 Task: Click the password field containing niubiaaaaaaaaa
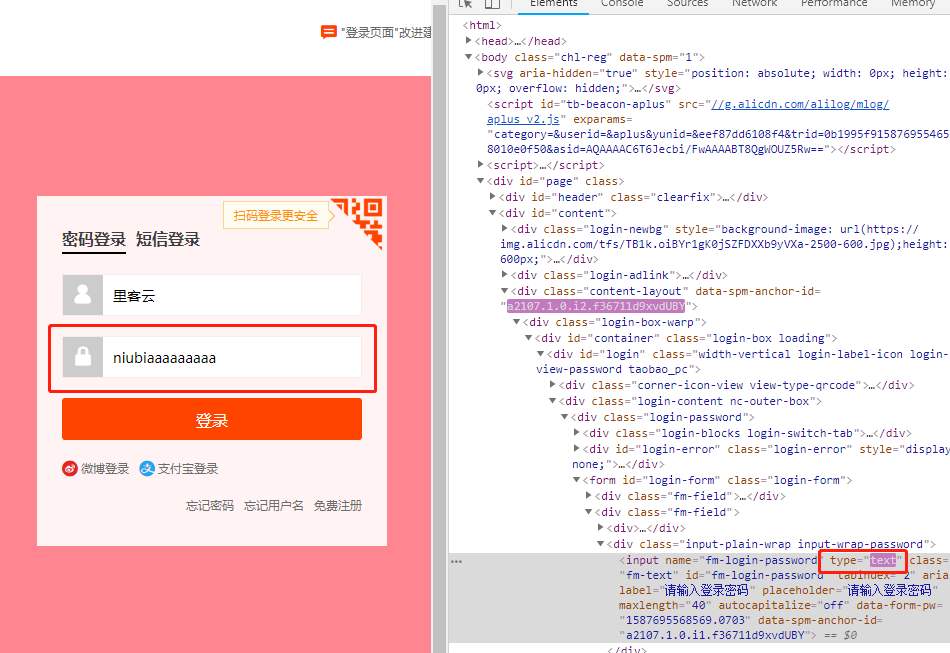[x=230, y=357]
